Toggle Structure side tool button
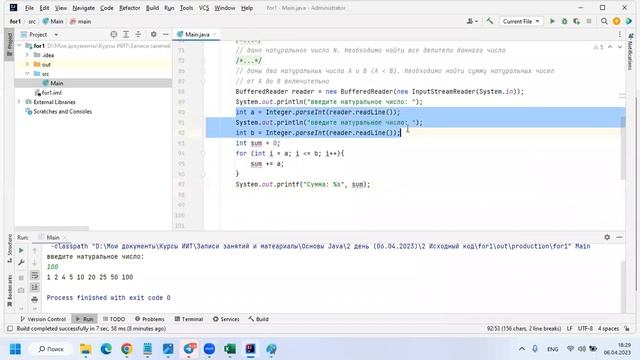 (x=9, y=249)
